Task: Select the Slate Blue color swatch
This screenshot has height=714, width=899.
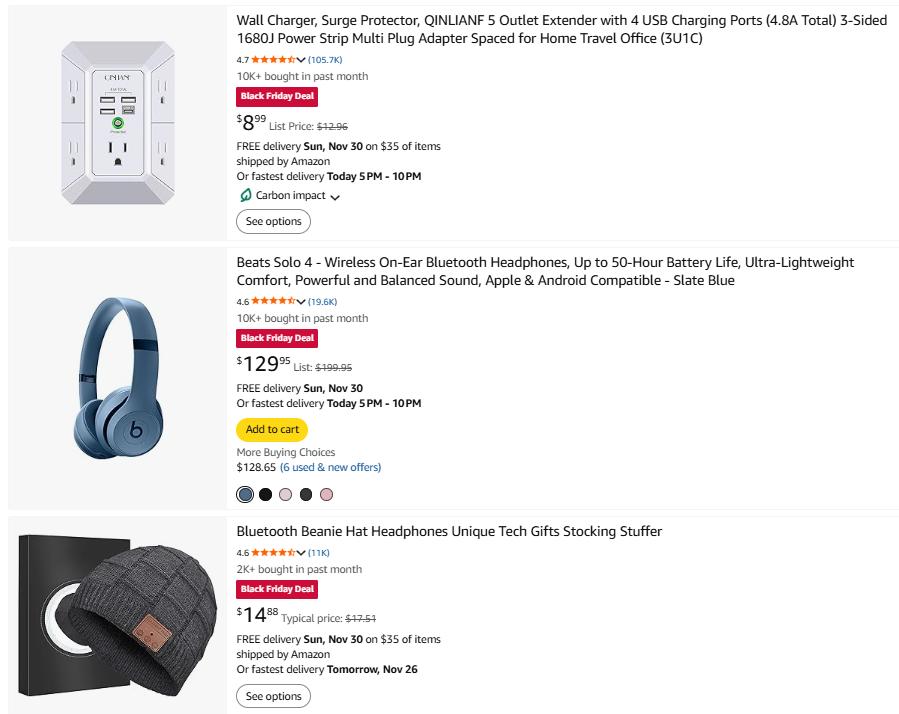Action: coord(245,493)
